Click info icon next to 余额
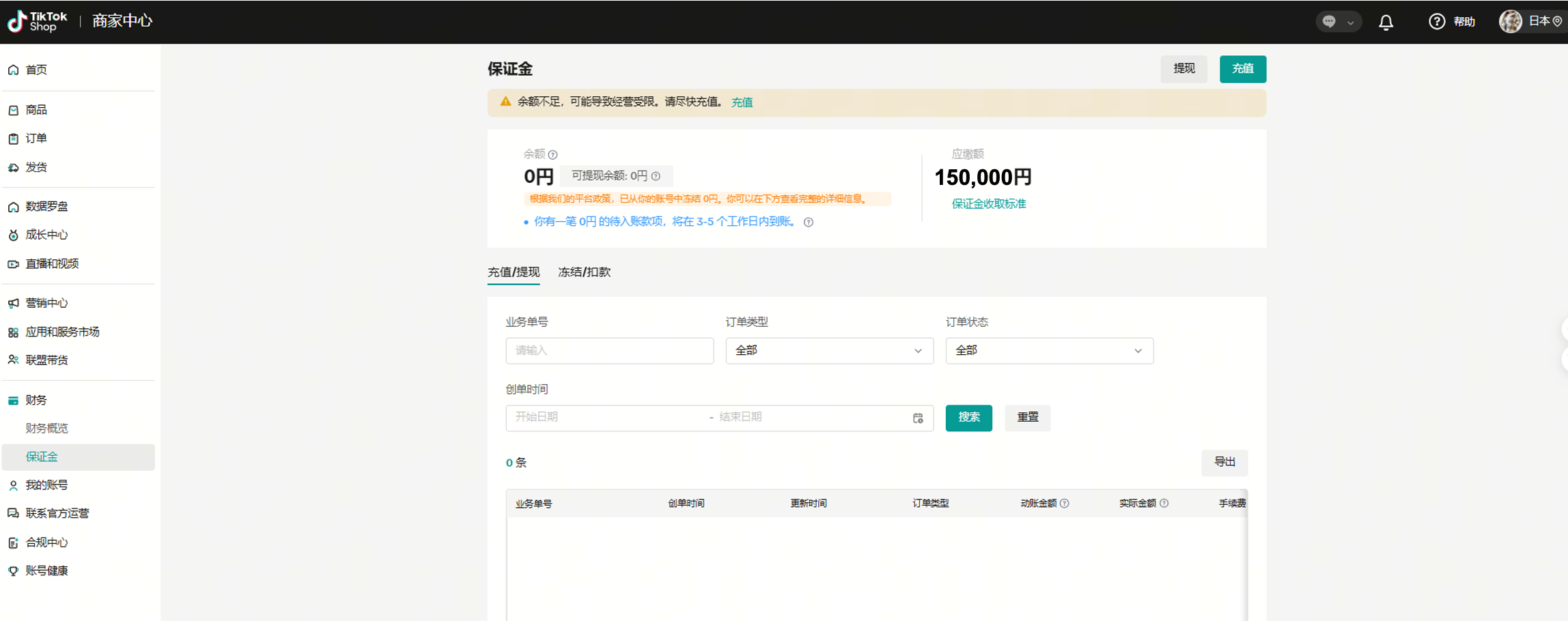This screenshot has height=621, width=1568. point(553,155)
